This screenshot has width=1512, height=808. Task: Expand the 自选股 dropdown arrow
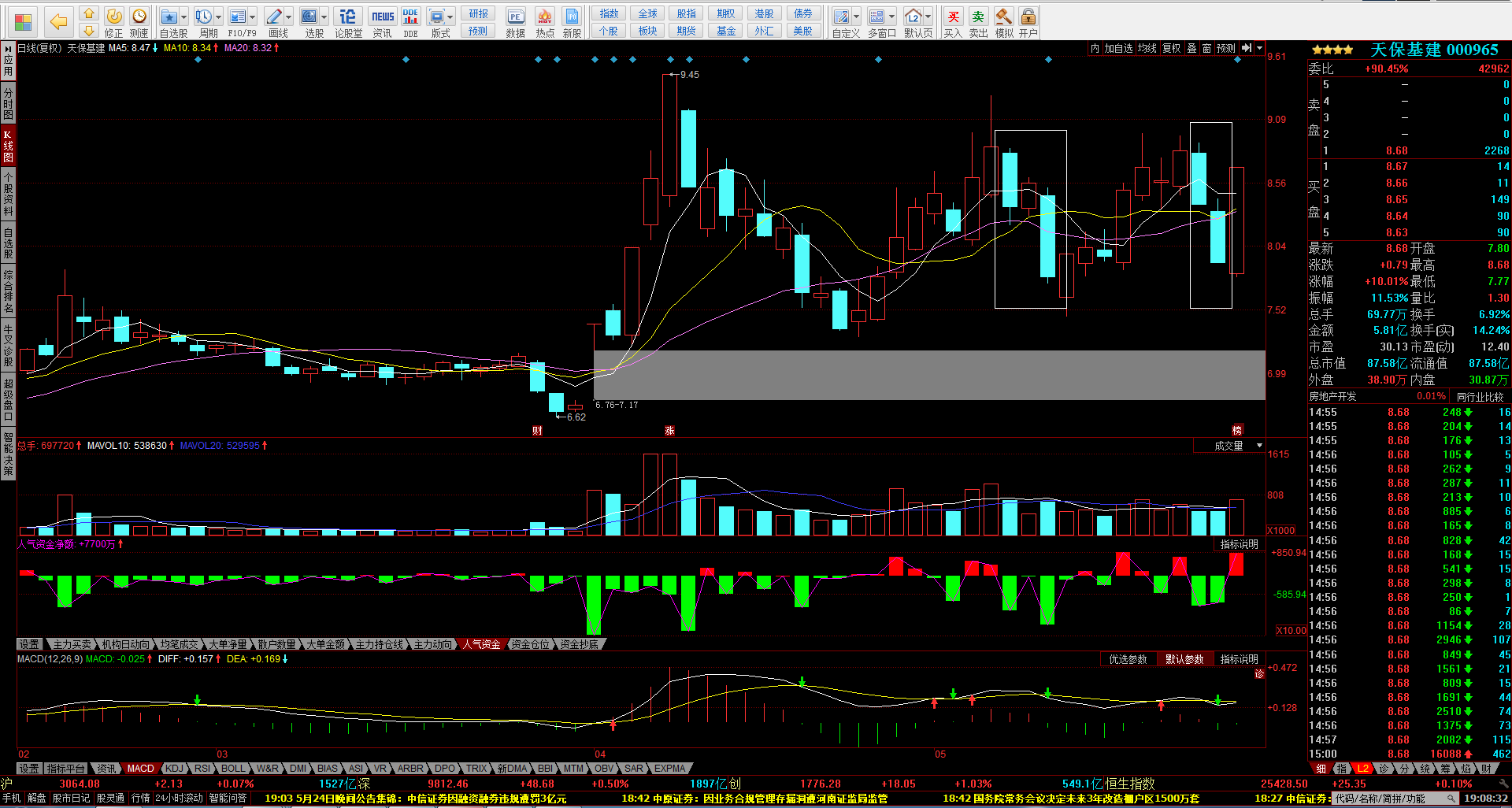coord(184,17)
